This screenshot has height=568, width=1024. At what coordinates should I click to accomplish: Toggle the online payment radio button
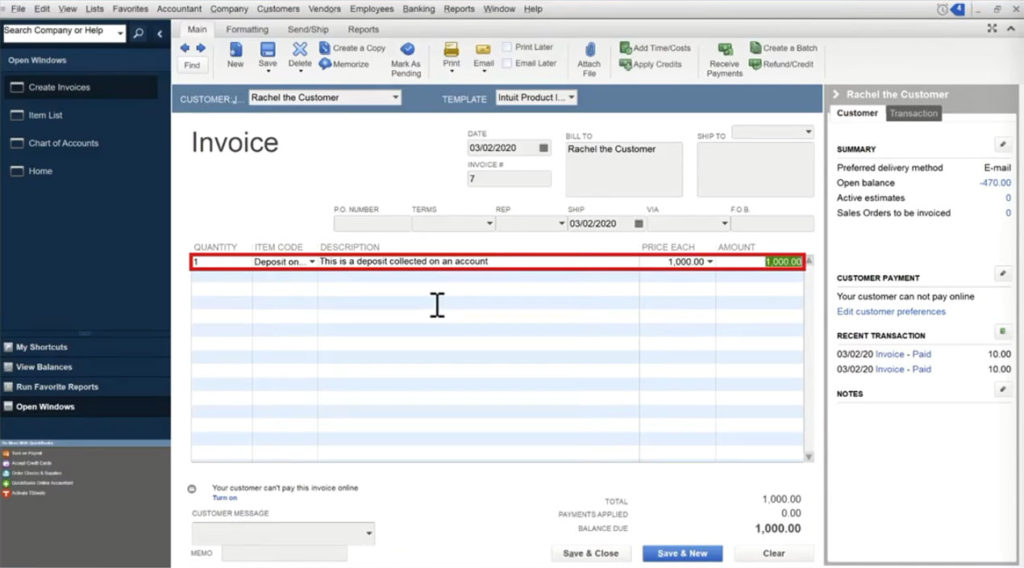pos(192,489)
